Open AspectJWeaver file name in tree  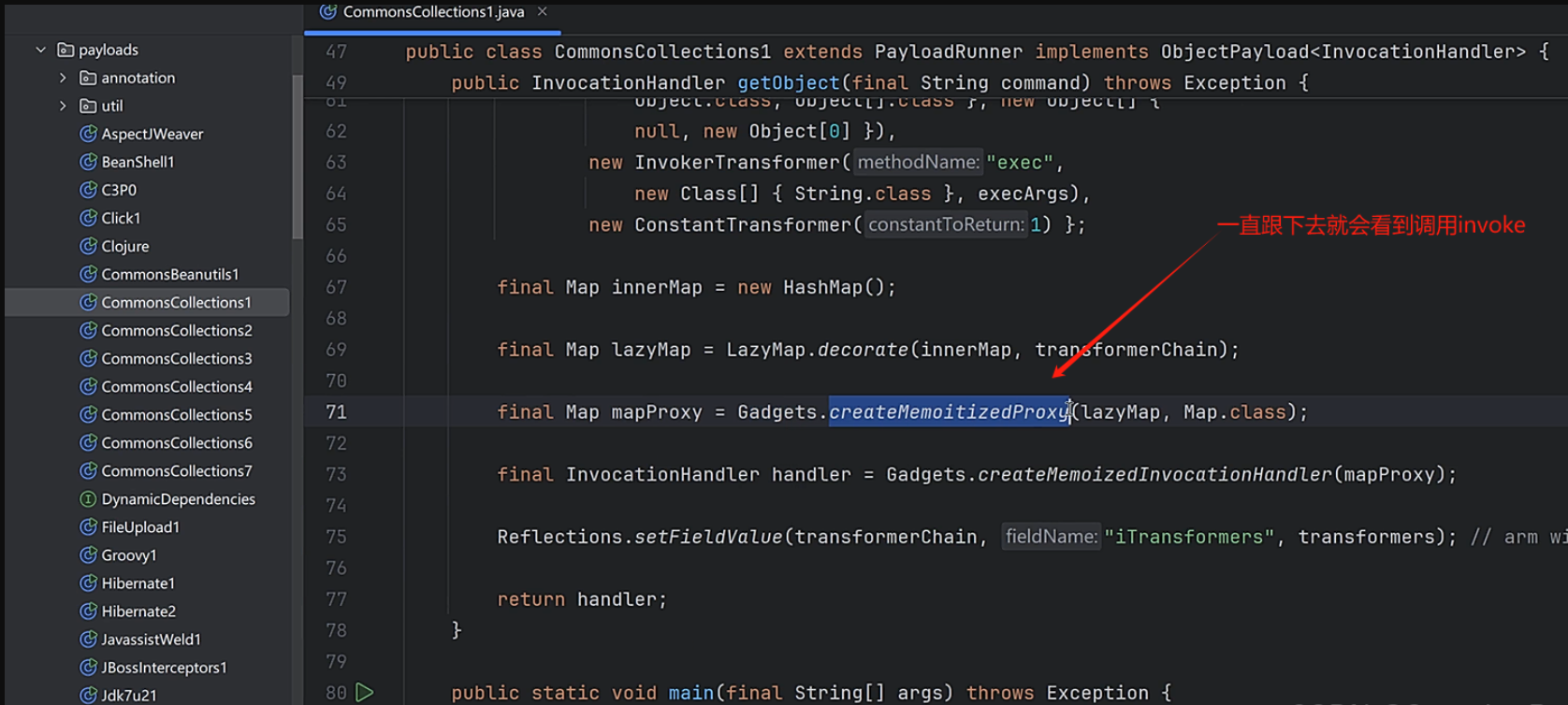click(152, 134)
